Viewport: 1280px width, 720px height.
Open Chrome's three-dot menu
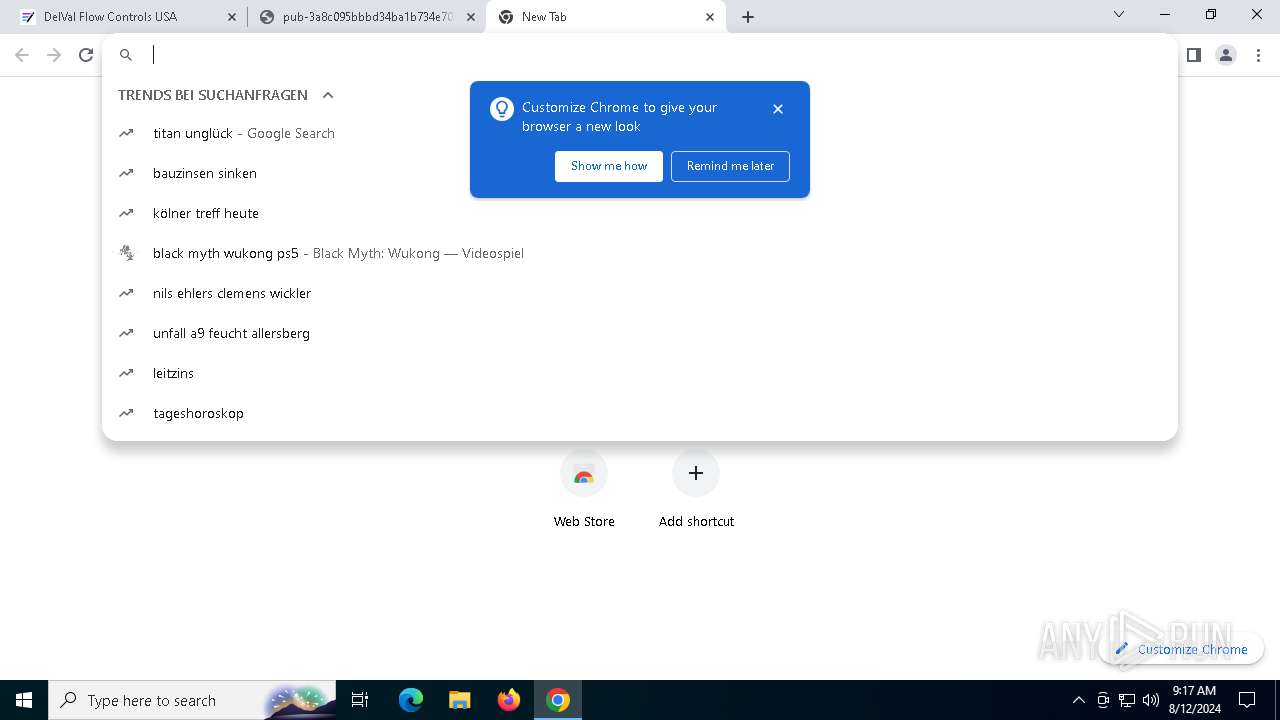[1259, 55]
